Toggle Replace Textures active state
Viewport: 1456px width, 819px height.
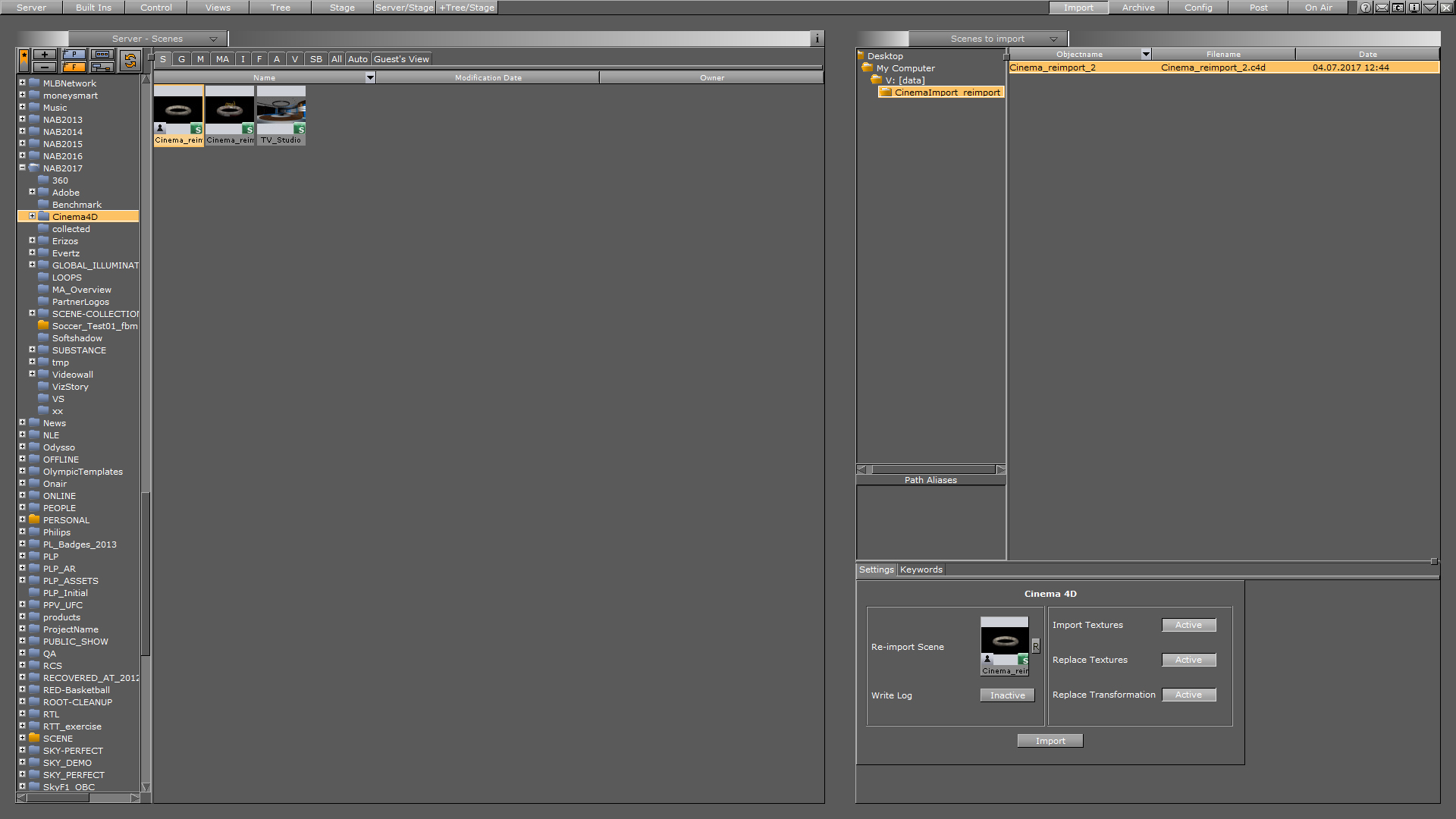(x=1188, y=659)
